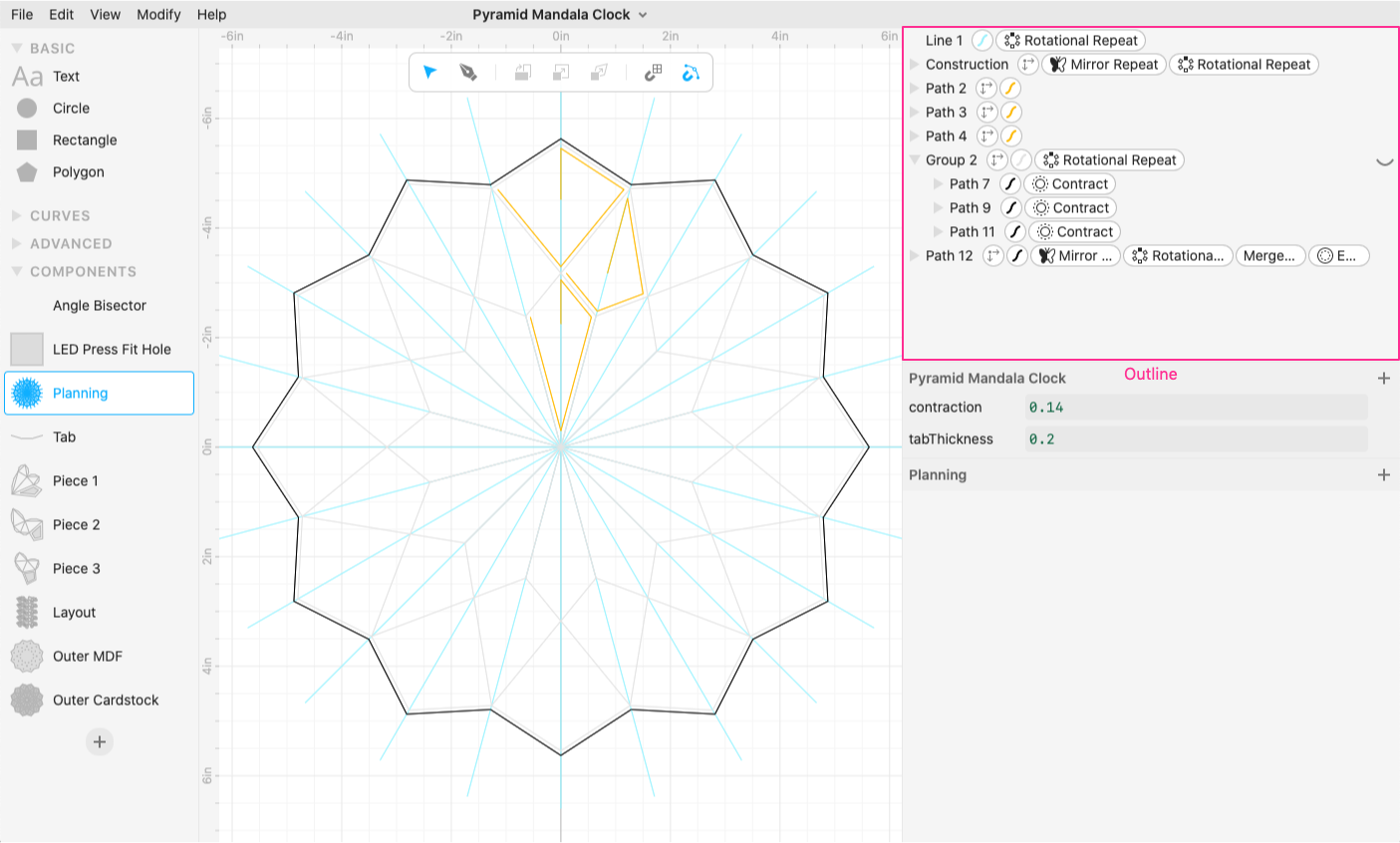Expand the Construction outline item
This screenshot has width=1400, height=843.
pyautogui.click(x=915, y=64)
